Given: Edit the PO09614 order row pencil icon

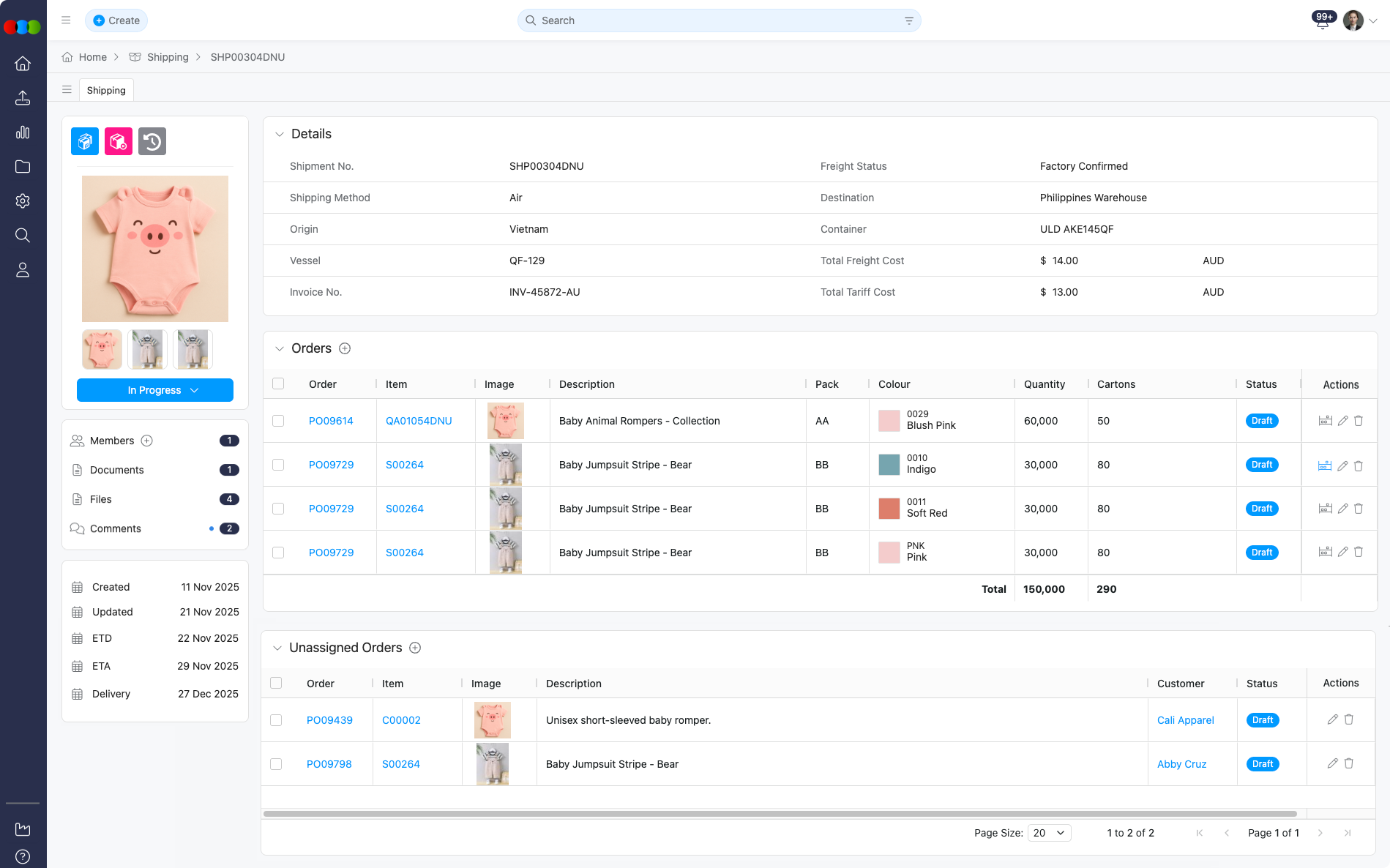Looking at the screenshot, I should [1342, 420].
